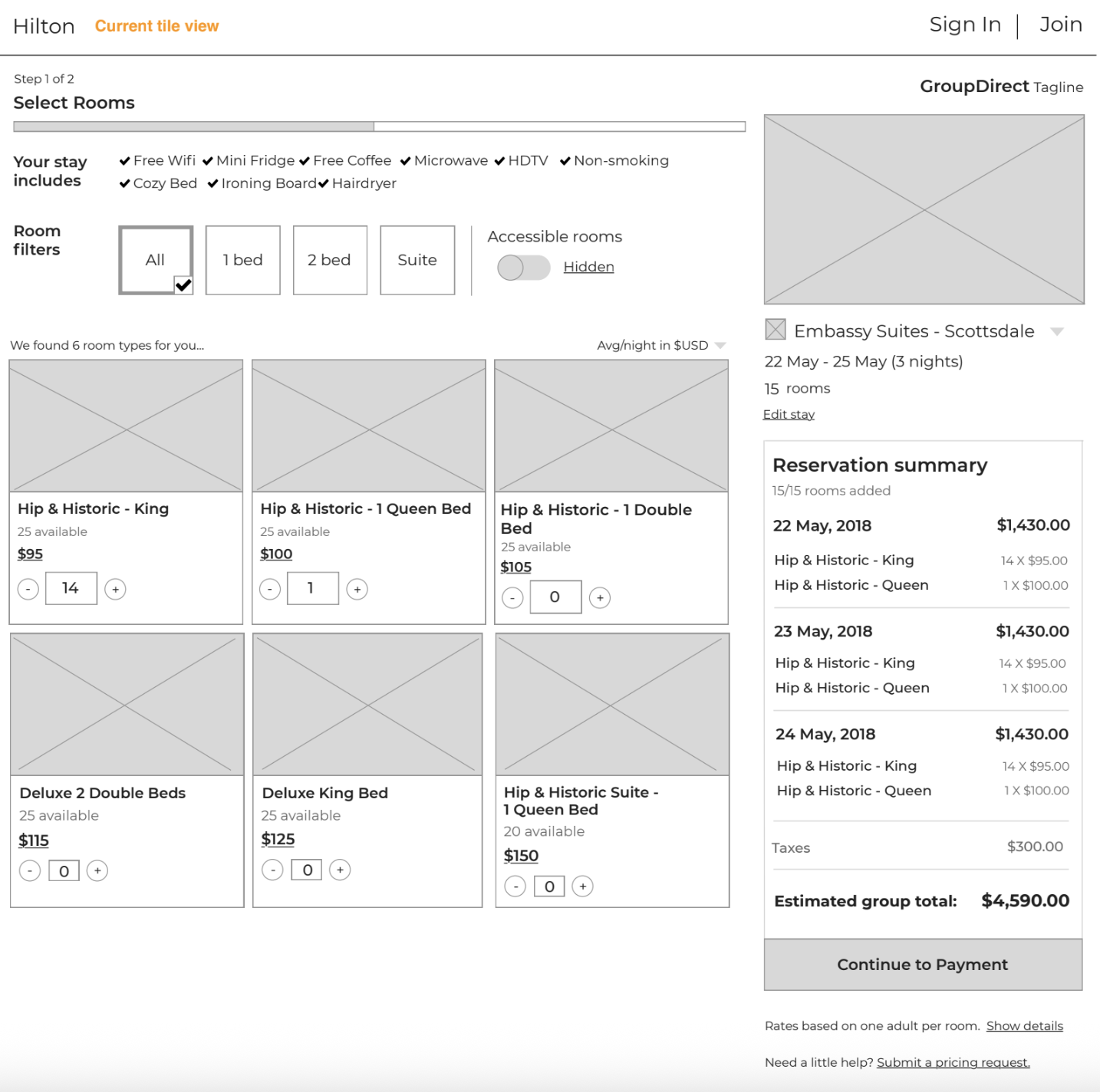Filter rooms by 1 bed
The width and height of the screenshot is (1100, 1092).
pyautogui.click(x=242, y=260)
